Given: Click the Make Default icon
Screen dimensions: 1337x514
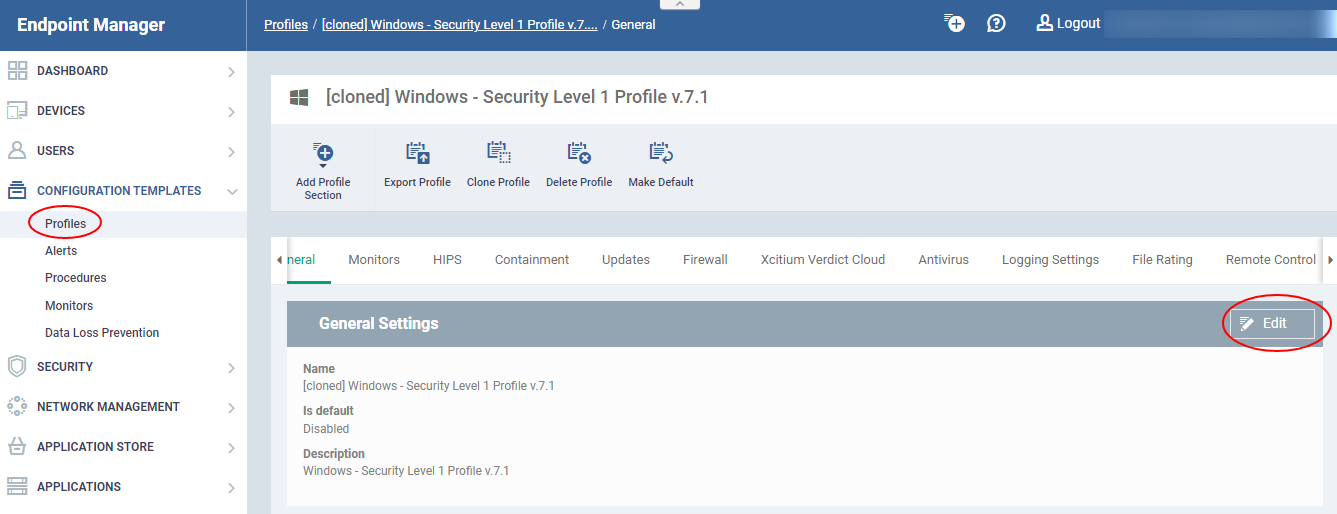Looking at the screenshot, I should click(661, 153).
